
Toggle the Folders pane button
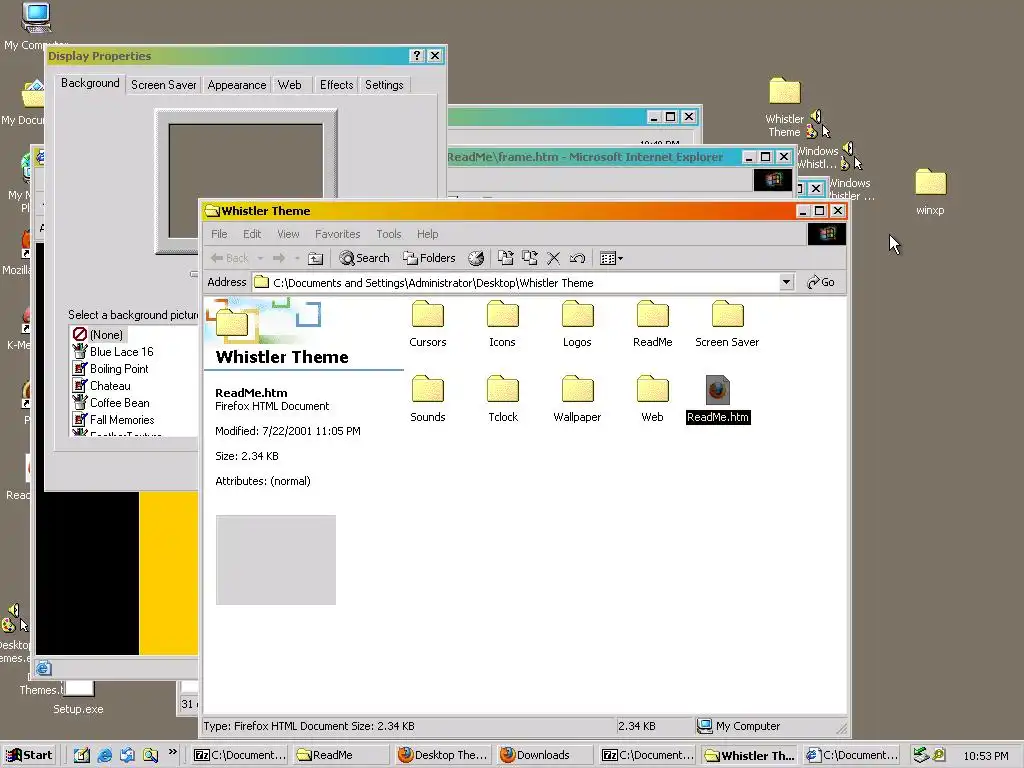pos(429,259)
